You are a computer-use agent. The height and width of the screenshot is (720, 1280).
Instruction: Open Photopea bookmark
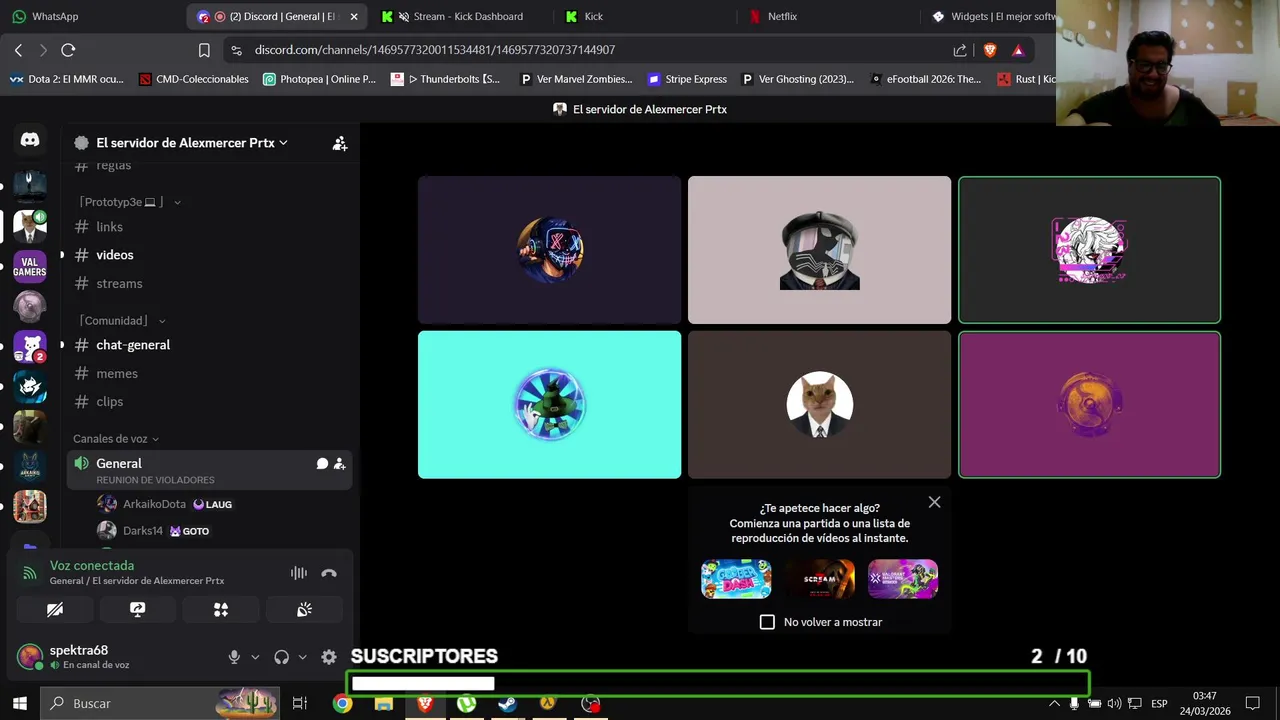pos(319,79)
